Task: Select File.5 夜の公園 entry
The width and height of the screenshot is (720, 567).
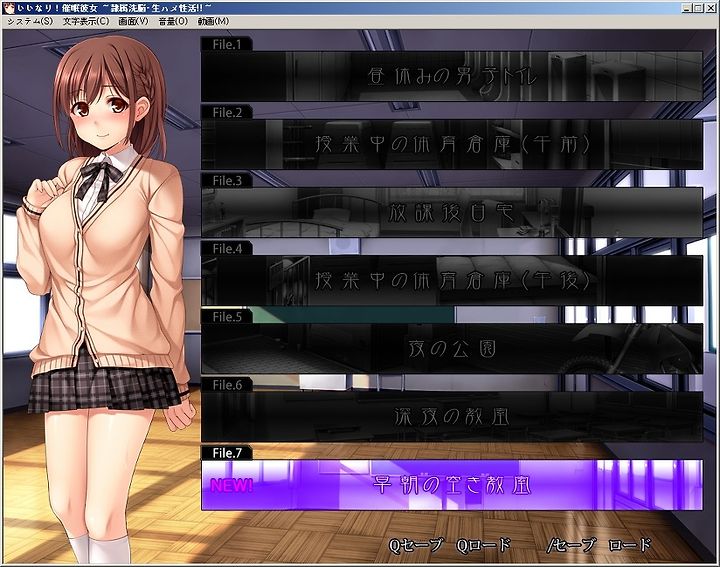Action: pos(452,348)
